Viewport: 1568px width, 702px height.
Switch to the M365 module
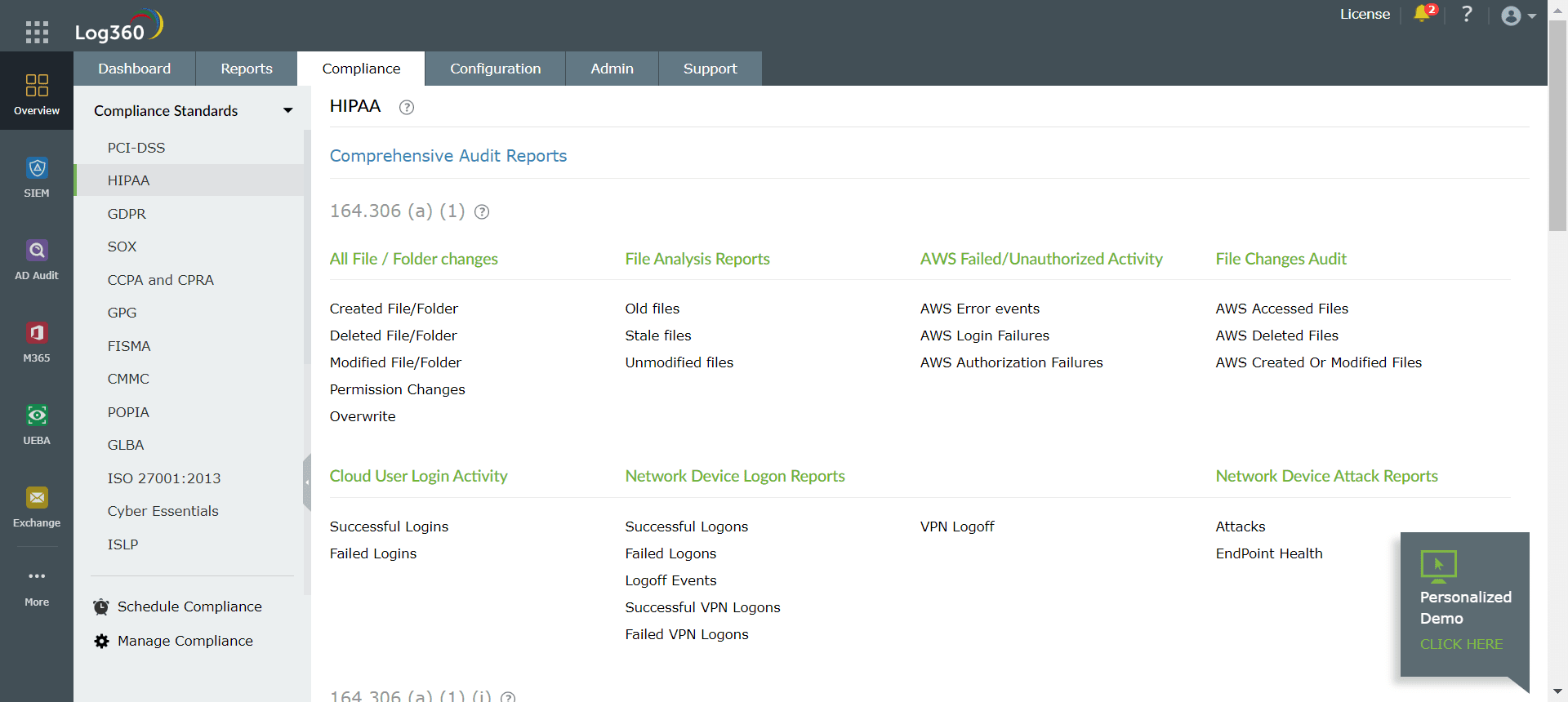click(x=37, y=342)
